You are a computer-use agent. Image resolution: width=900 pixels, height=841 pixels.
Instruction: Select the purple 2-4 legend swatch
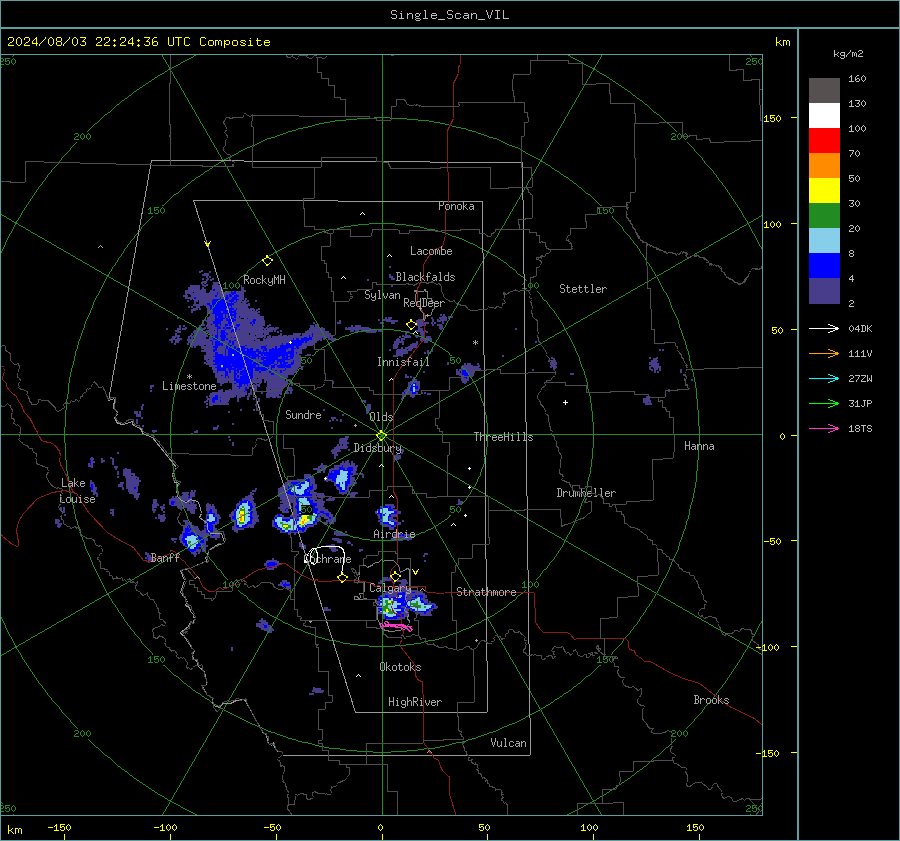pos(824,290)
